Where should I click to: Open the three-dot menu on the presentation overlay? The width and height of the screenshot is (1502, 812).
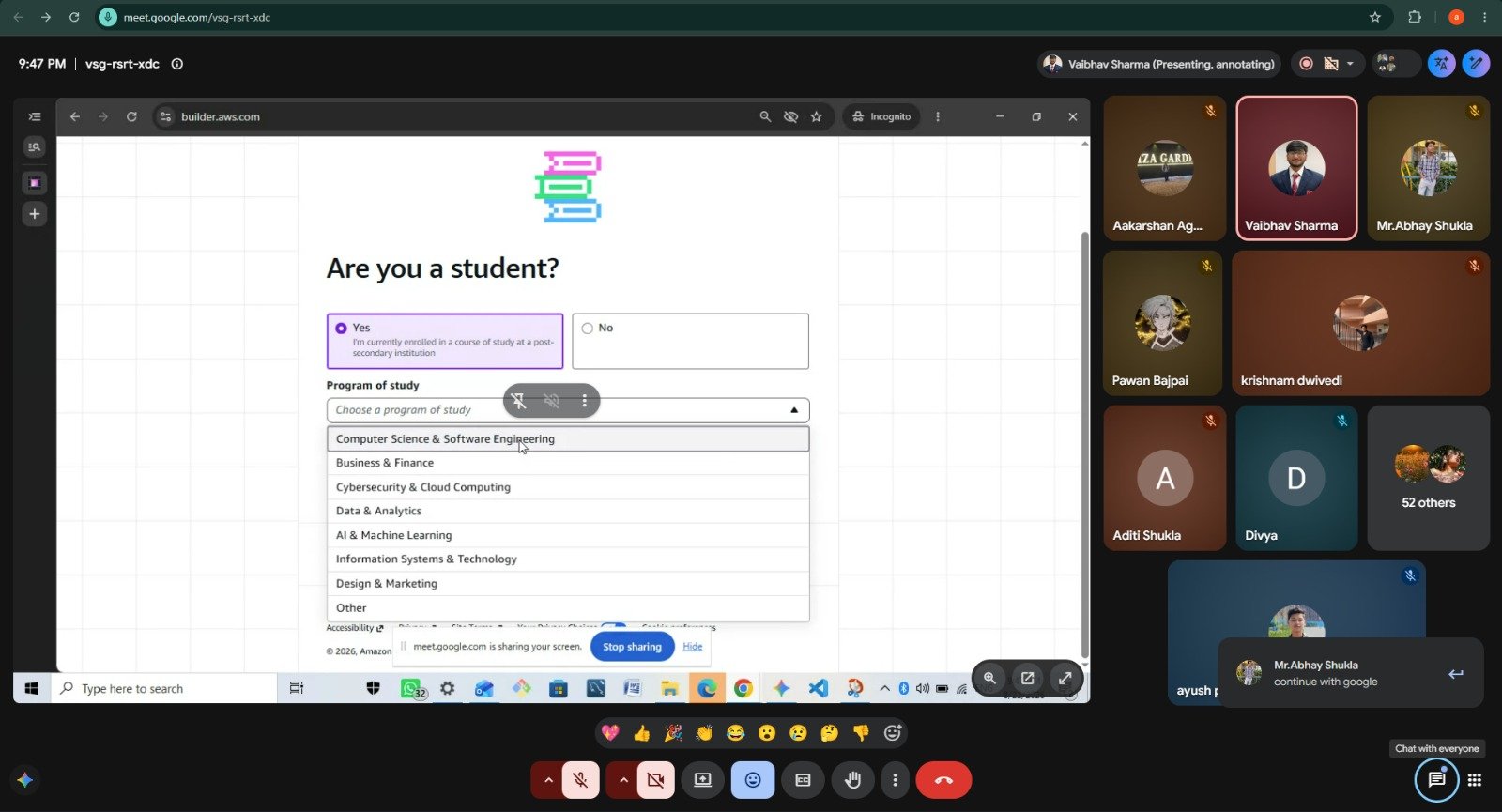pos(584,401)
